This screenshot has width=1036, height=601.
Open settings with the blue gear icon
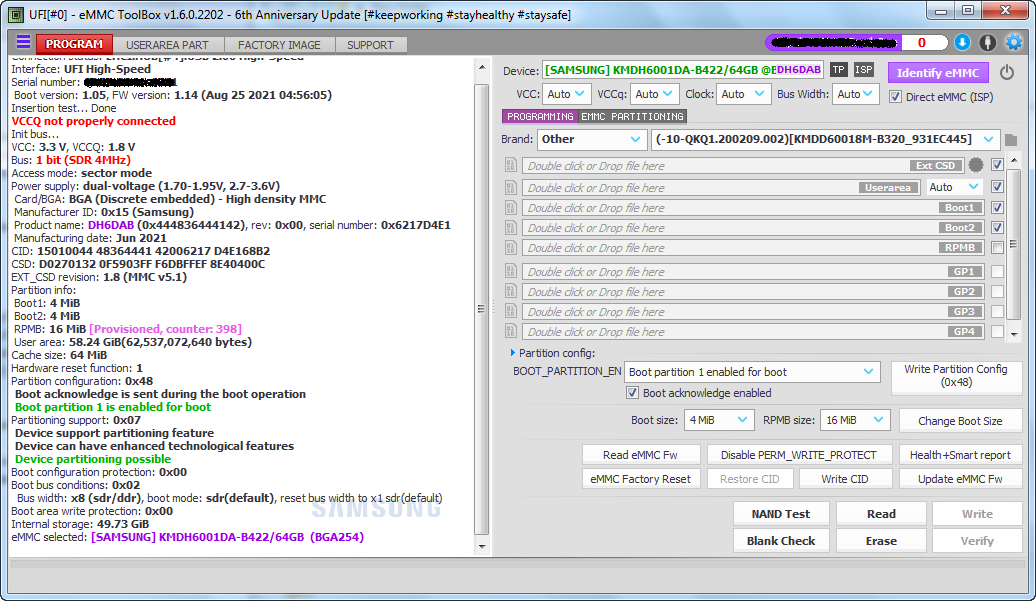tap(1014, 43)
